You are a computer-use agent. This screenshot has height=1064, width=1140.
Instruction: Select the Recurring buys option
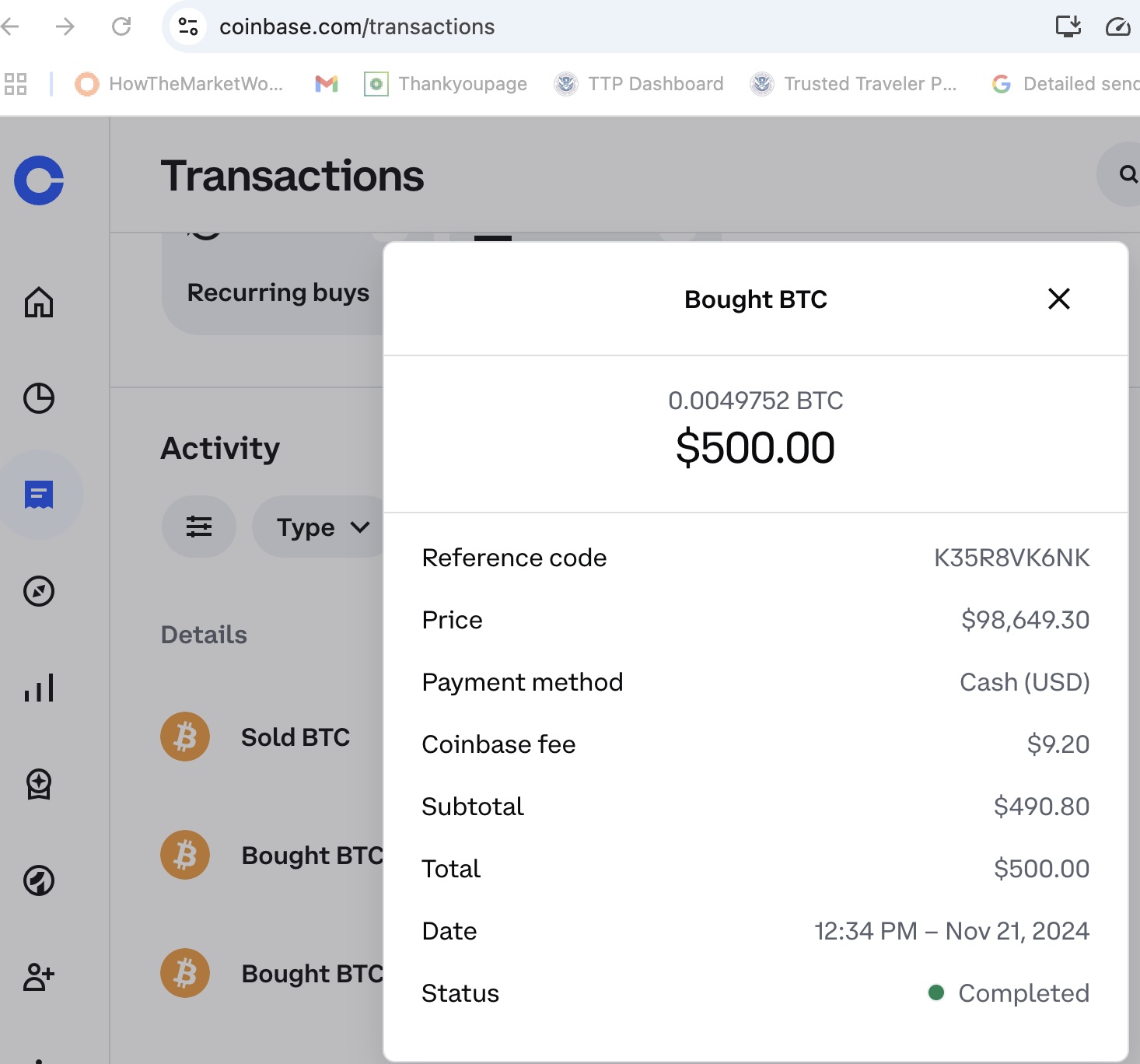click(277, 292)
